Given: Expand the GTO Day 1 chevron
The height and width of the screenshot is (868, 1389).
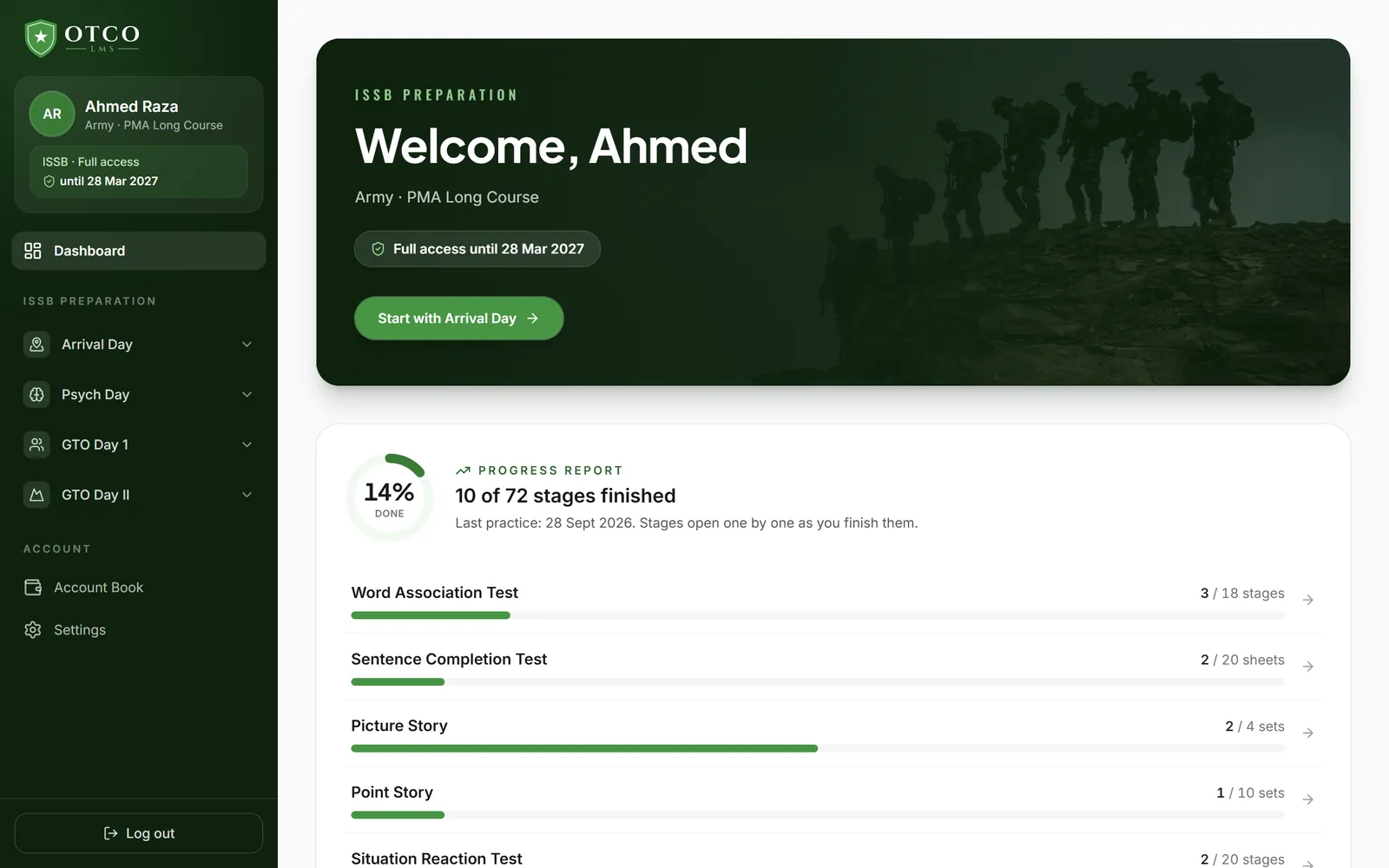Looking at the screenshot, I should point(247,444).
